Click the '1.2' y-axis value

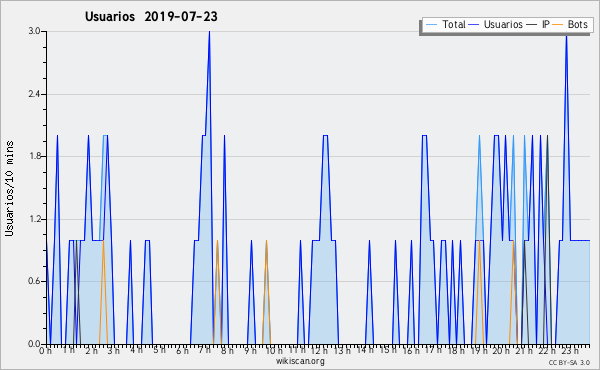(x=34, y=219)
